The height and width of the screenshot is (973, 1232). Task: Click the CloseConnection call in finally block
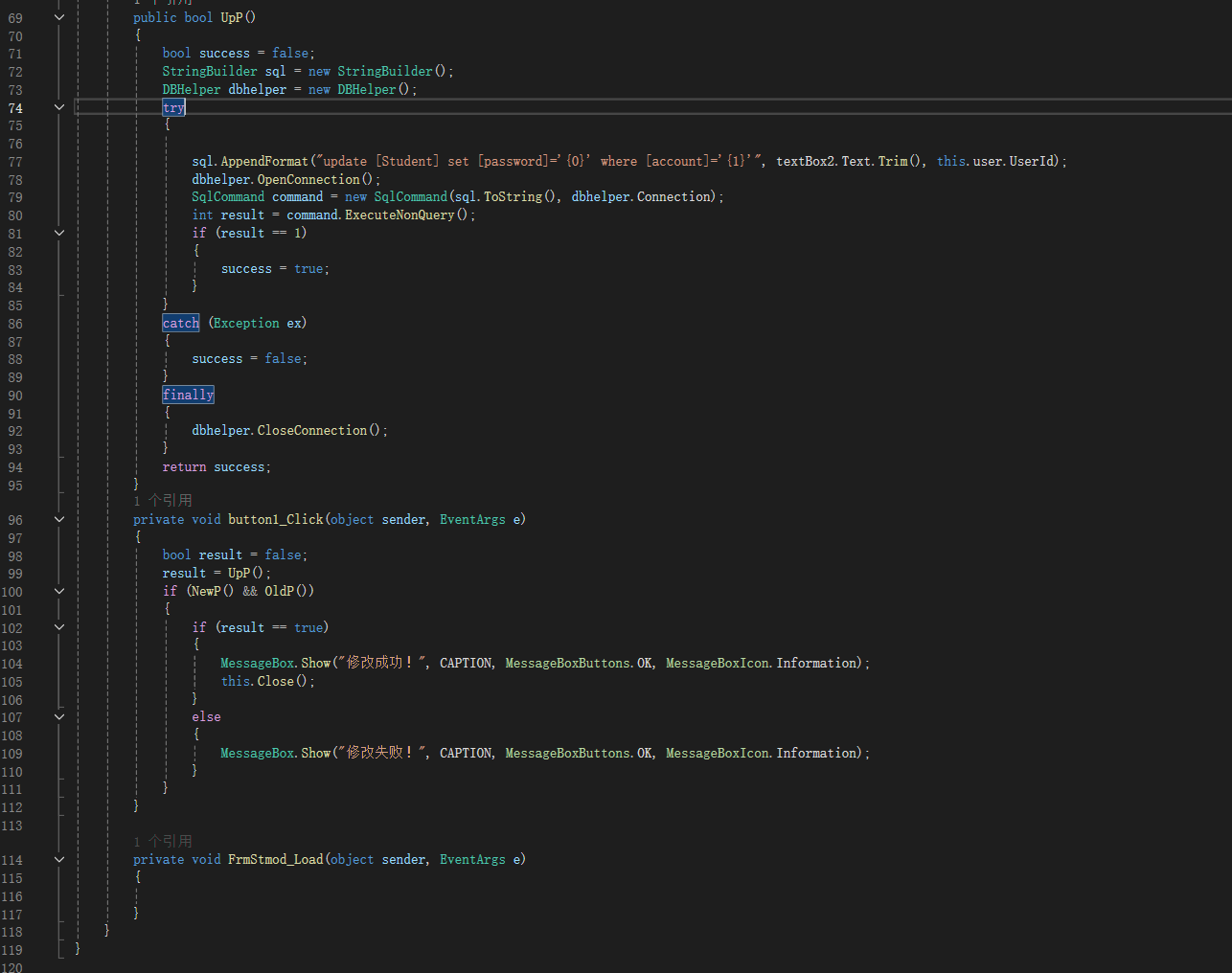[x=312, y=430]
